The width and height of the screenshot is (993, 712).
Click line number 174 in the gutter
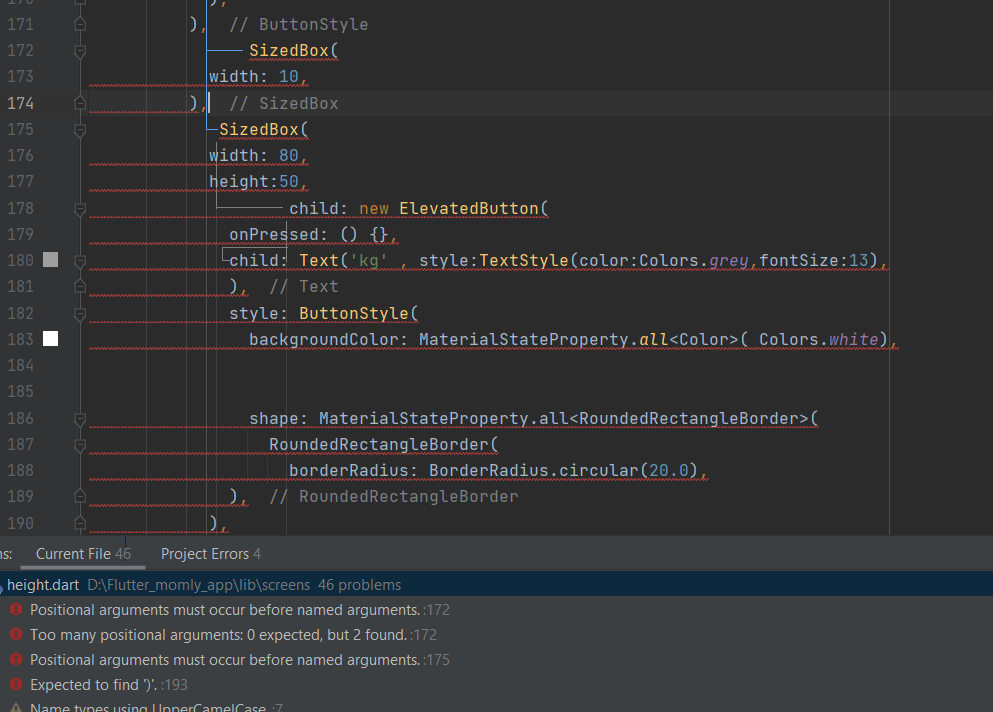20,103
